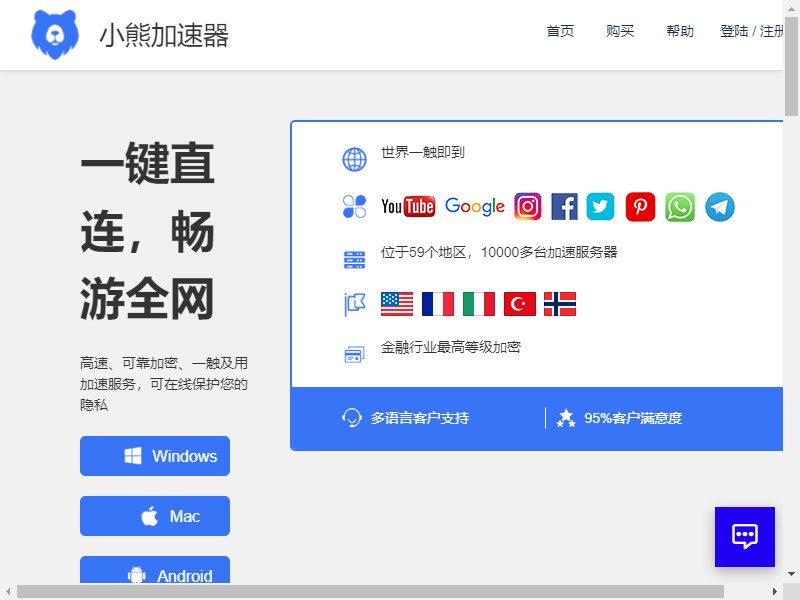The height and width of the screenshot is (600, 800).
Task: Click the stars satisfaction icon
Action: coord(565,418)
